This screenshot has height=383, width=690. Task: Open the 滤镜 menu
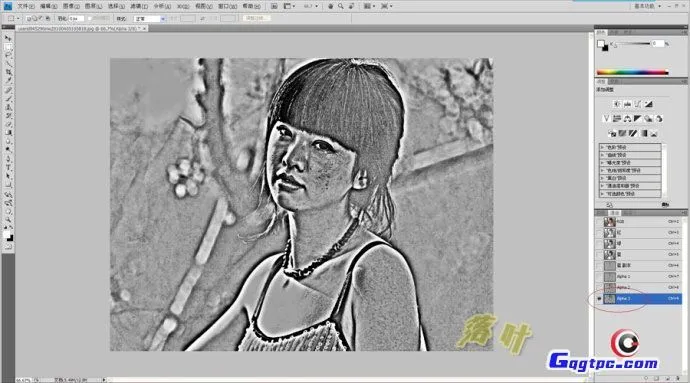pos(139,6)
